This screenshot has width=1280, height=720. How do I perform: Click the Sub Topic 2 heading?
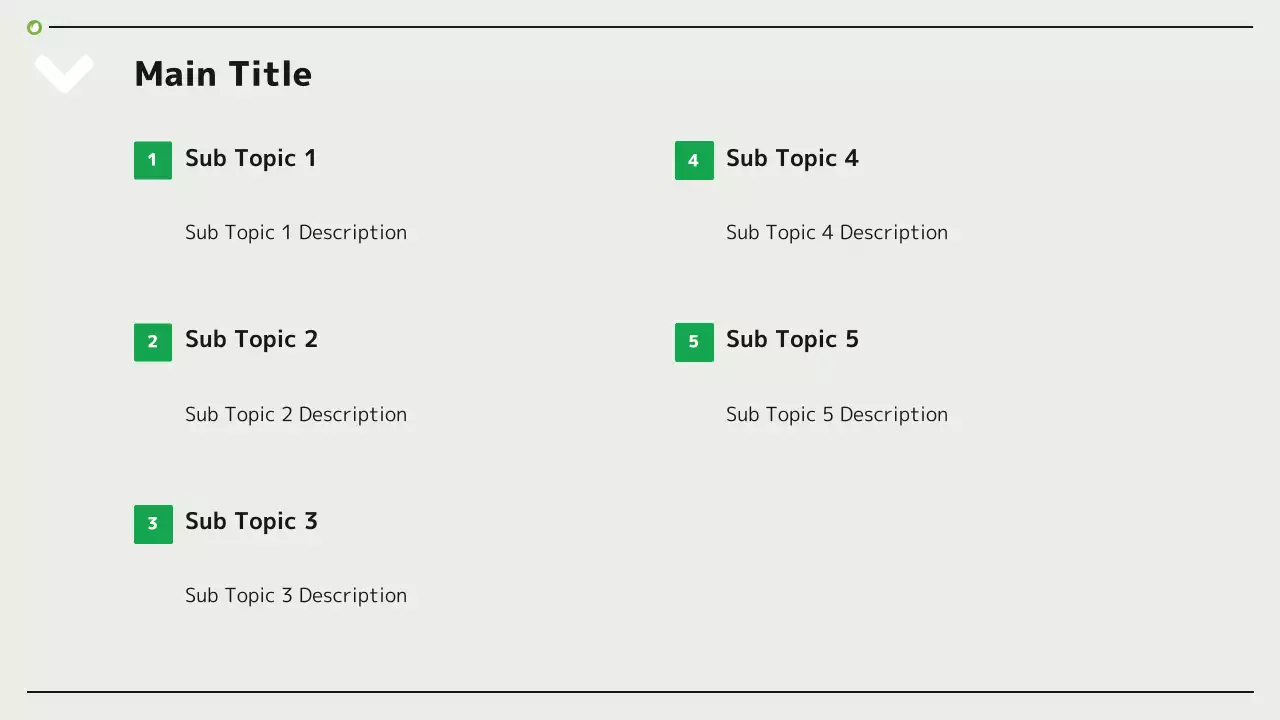tap(251, 340)
